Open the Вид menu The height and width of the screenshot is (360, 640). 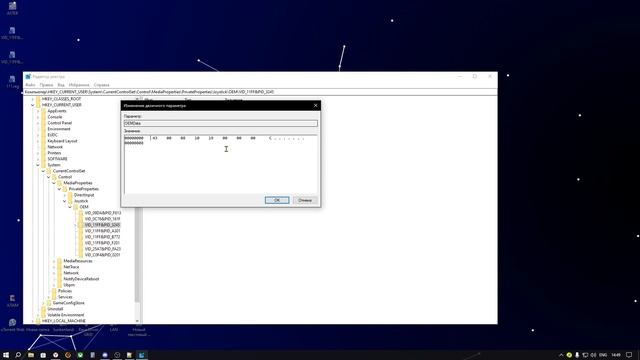[61, 85]
